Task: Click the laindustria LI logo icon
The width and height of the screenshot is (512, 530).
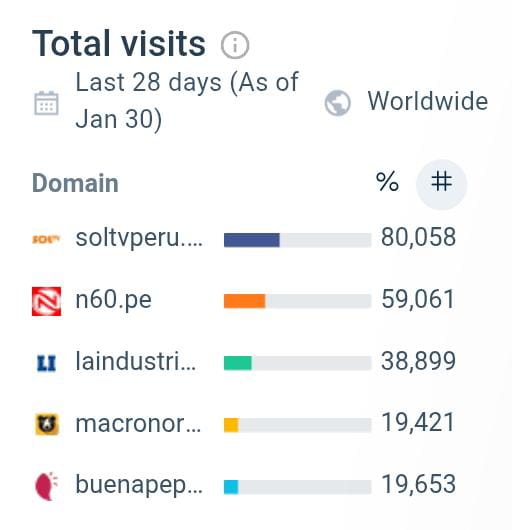Action: click(46, 363)
